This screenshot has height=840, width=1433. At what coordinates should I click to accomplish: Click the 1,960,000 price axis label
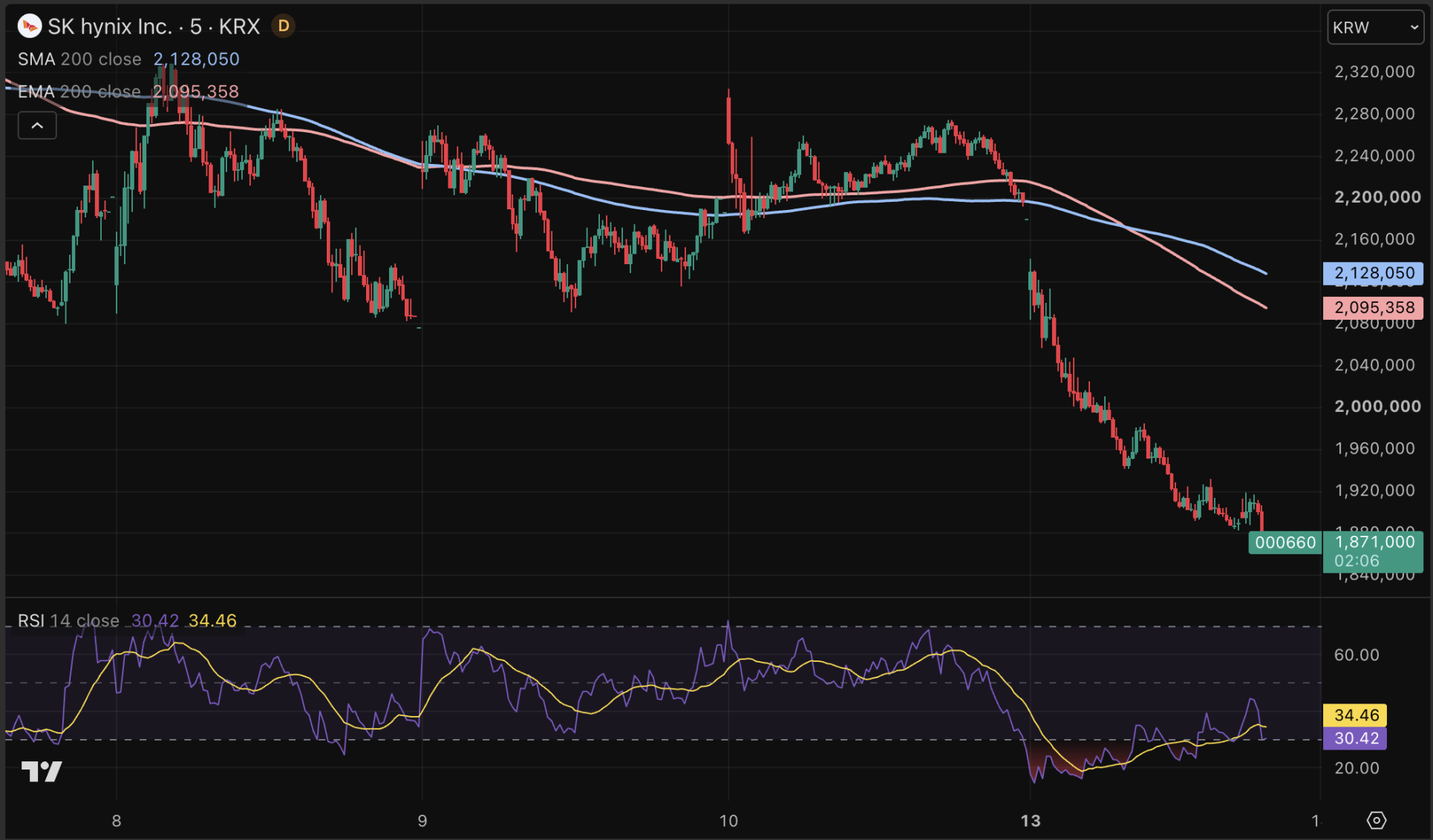coord(1374,448)
